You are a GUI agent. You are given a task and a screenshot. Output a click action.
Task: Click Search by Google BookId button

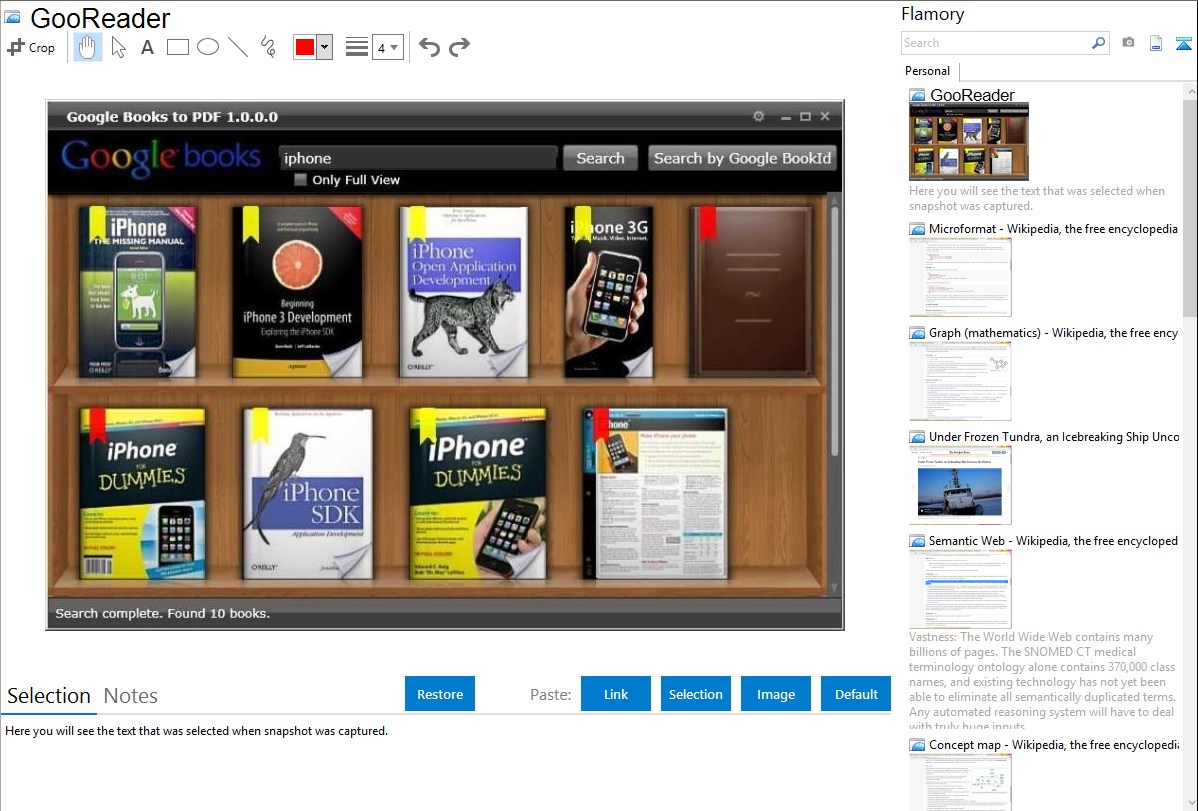click(x=743, y=158)
